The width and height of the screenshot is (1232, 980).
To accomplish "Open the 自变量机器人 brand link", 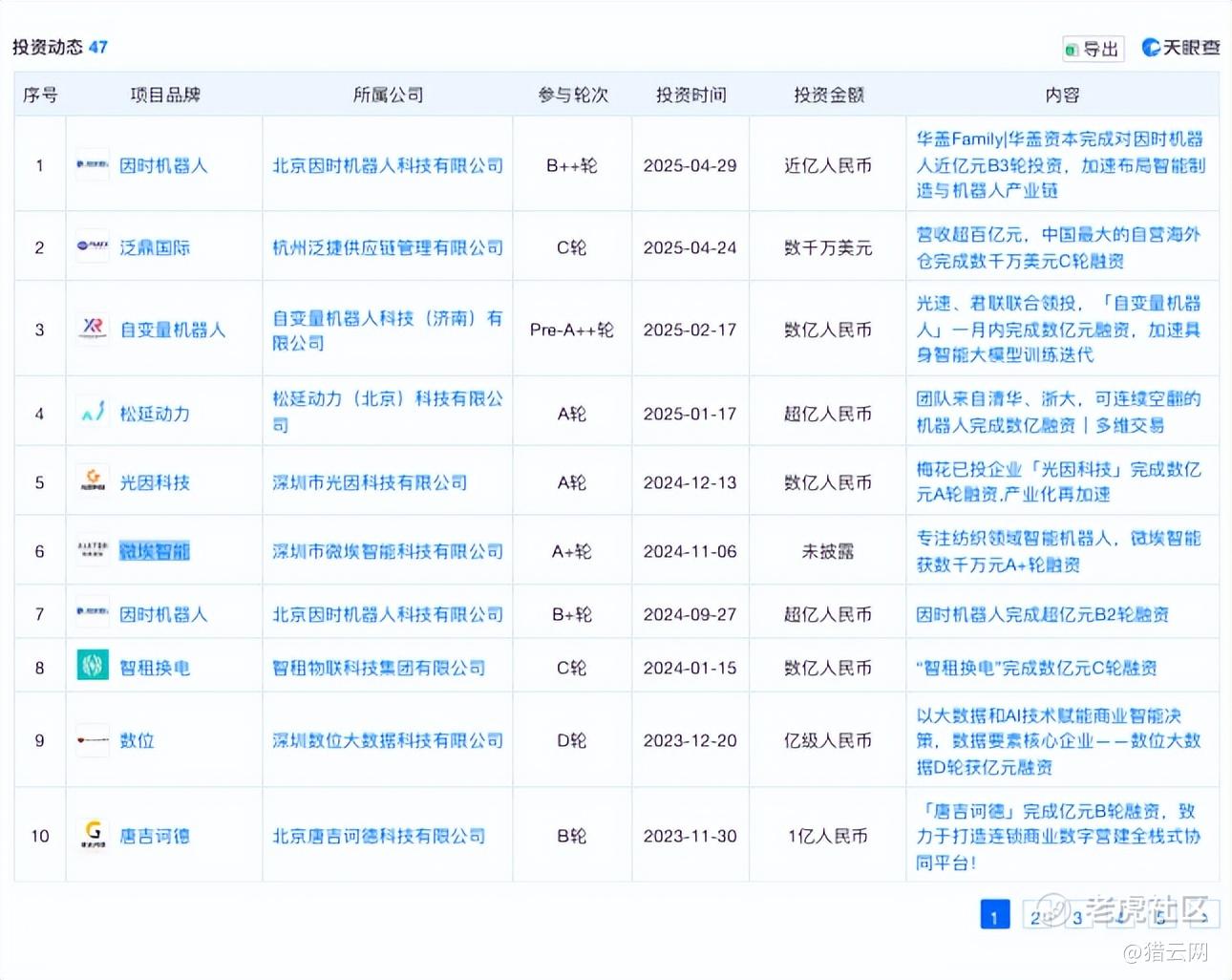I will pos(173,330).
